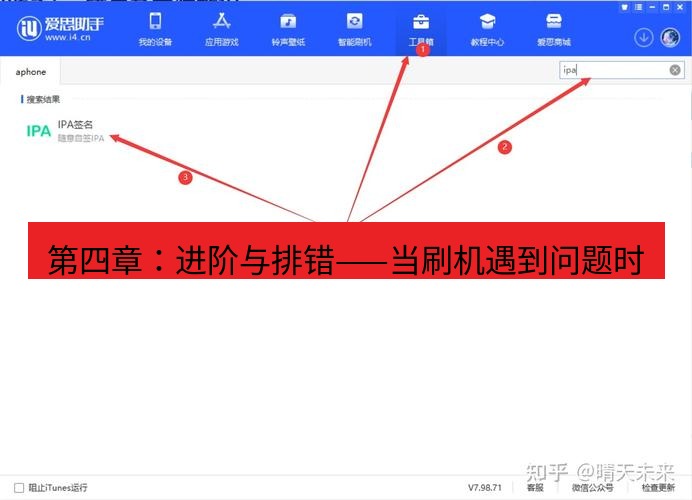Open the 我的设备 (My Device) section
This screenshot has width=692, height=500.
pyautogui.click(x=155, y=29)
